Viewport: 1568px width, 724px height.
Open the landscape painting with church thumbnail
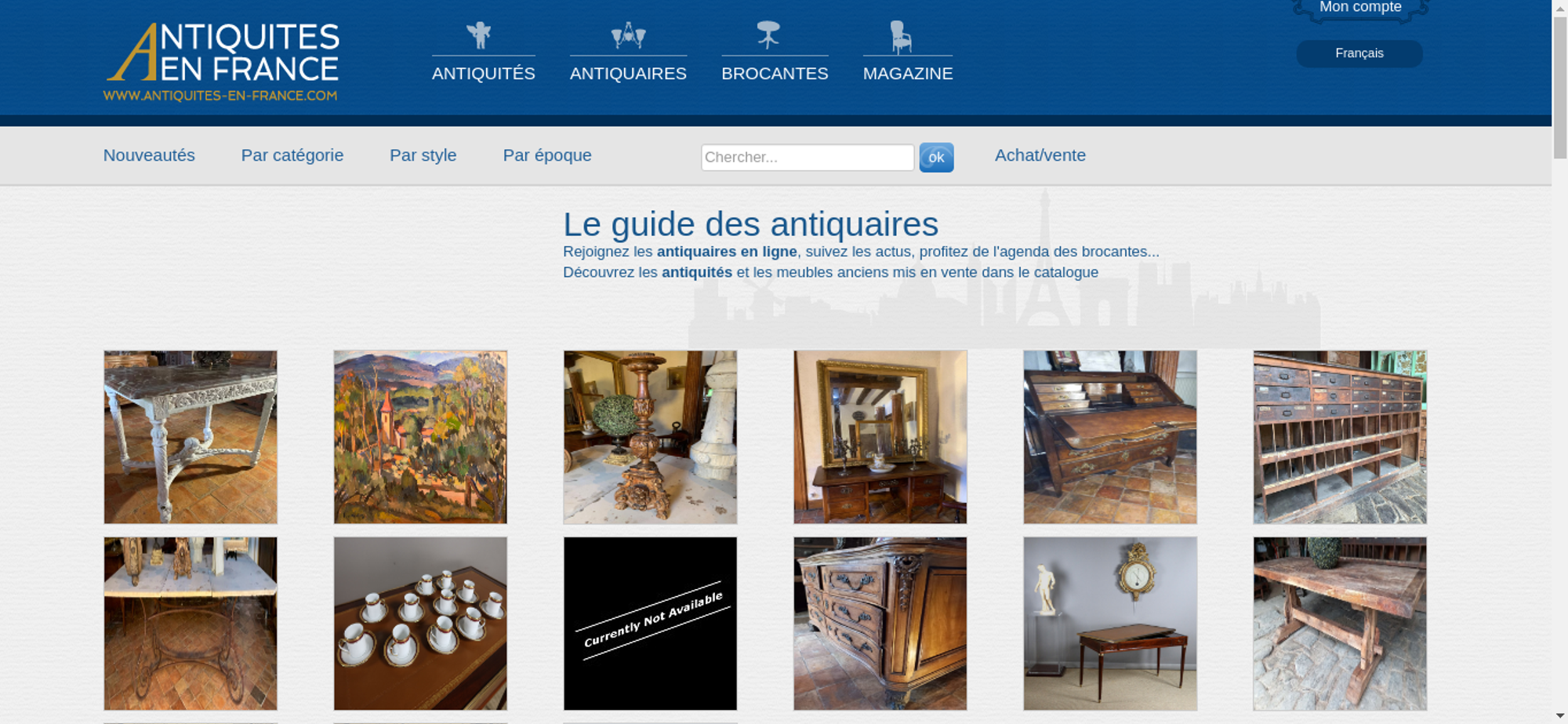pos(420,437)
